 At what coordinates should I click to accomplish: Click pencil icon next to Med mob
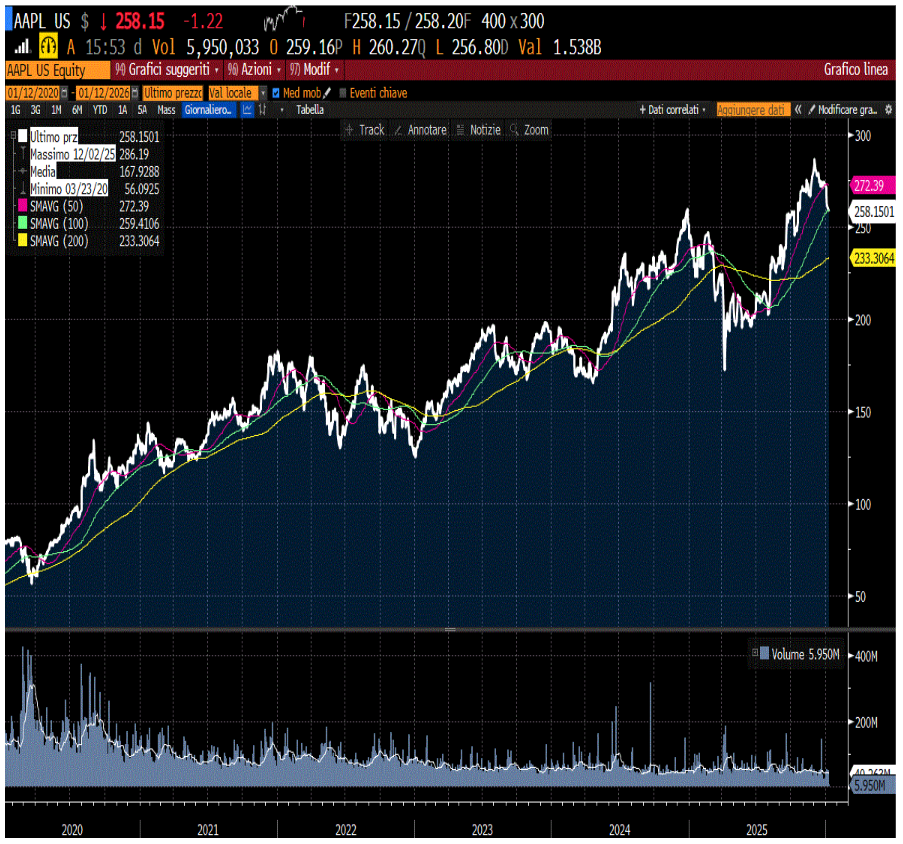pyautogui.click(x=327, y=93)
